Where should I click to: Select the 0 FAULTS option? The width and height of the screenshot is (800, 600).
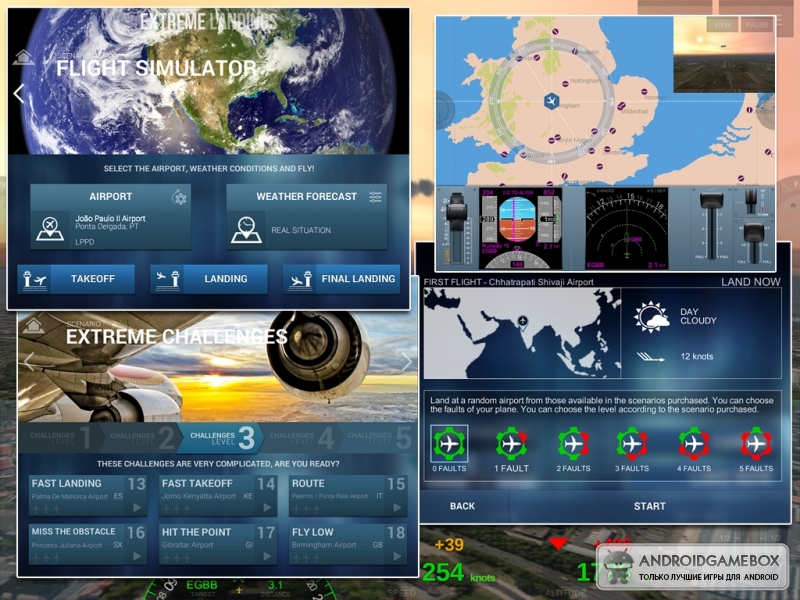coord(449,450)
